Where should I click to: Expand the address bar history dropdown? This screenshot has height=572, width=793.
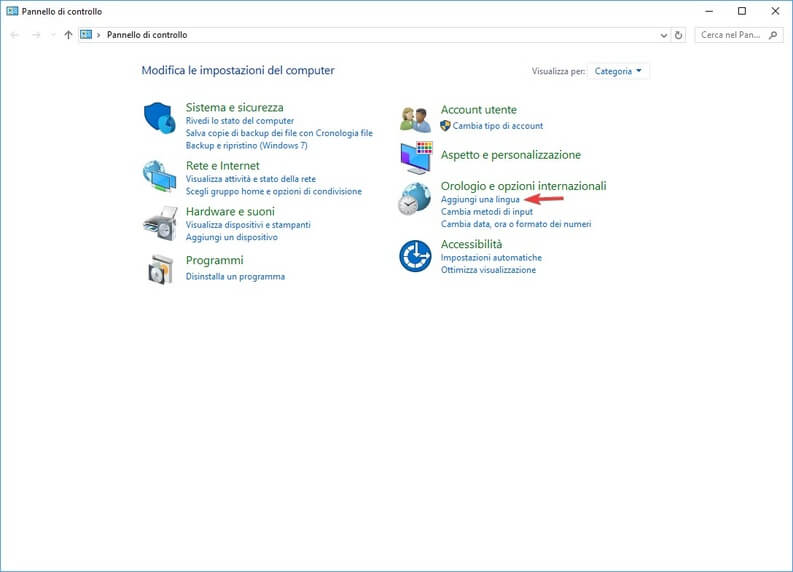pos(664,35)
